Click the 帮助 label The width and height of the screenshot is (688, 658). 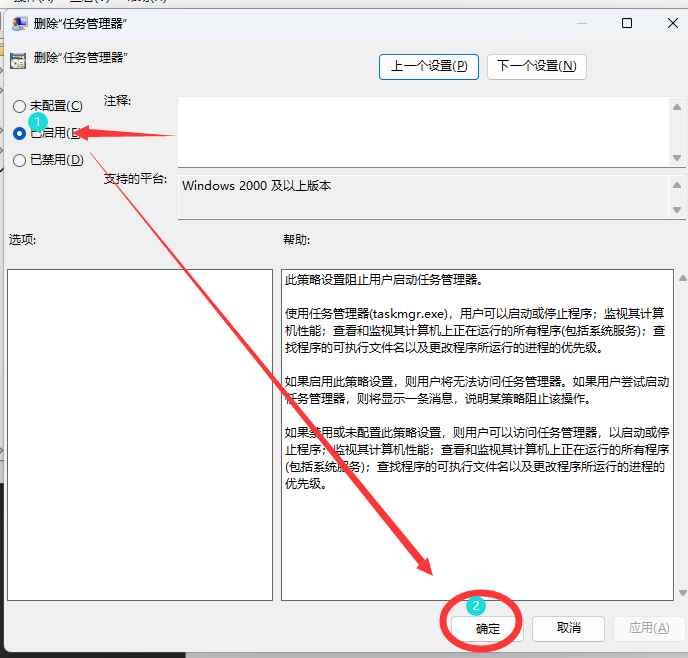pyautogui.click(x=297, y=240)
